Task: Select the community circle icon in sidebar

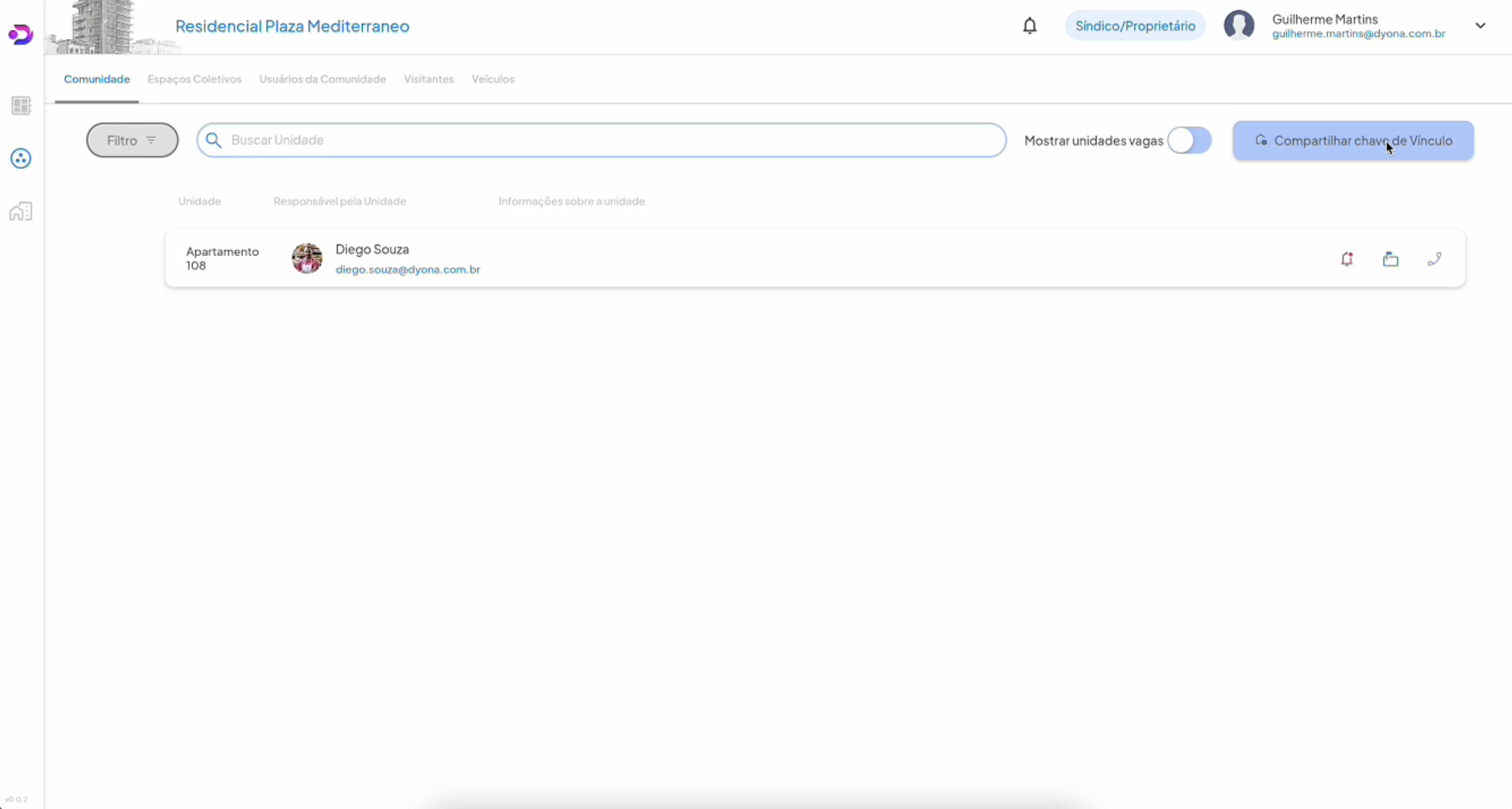Action: [21, 159]
